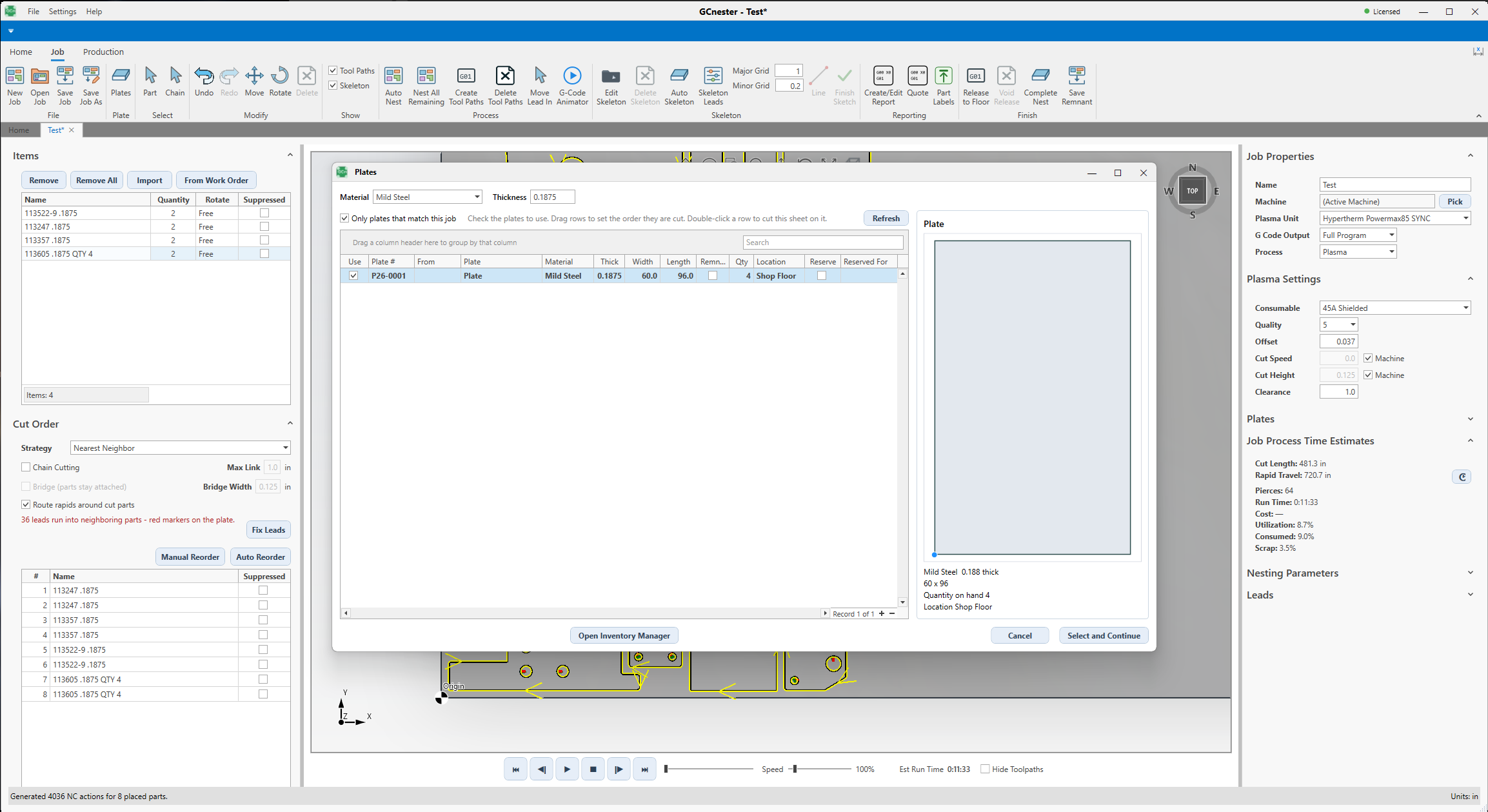The width and height of the screenshot is (1488, 812).
Task: Open a job with Open Job icon
Action: click(x=39, y=85)
